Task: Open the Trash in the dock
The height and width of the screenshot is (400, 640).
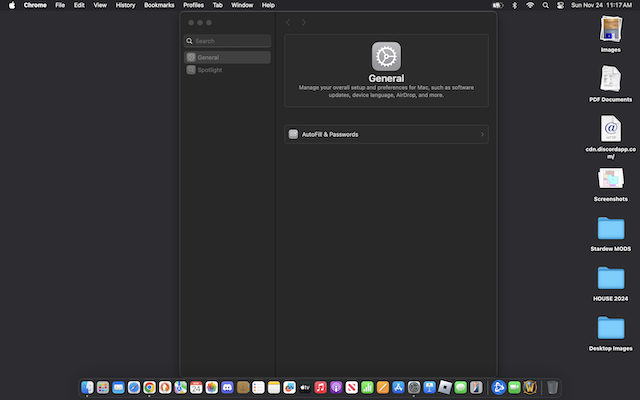Action: (x=552, y=387)
